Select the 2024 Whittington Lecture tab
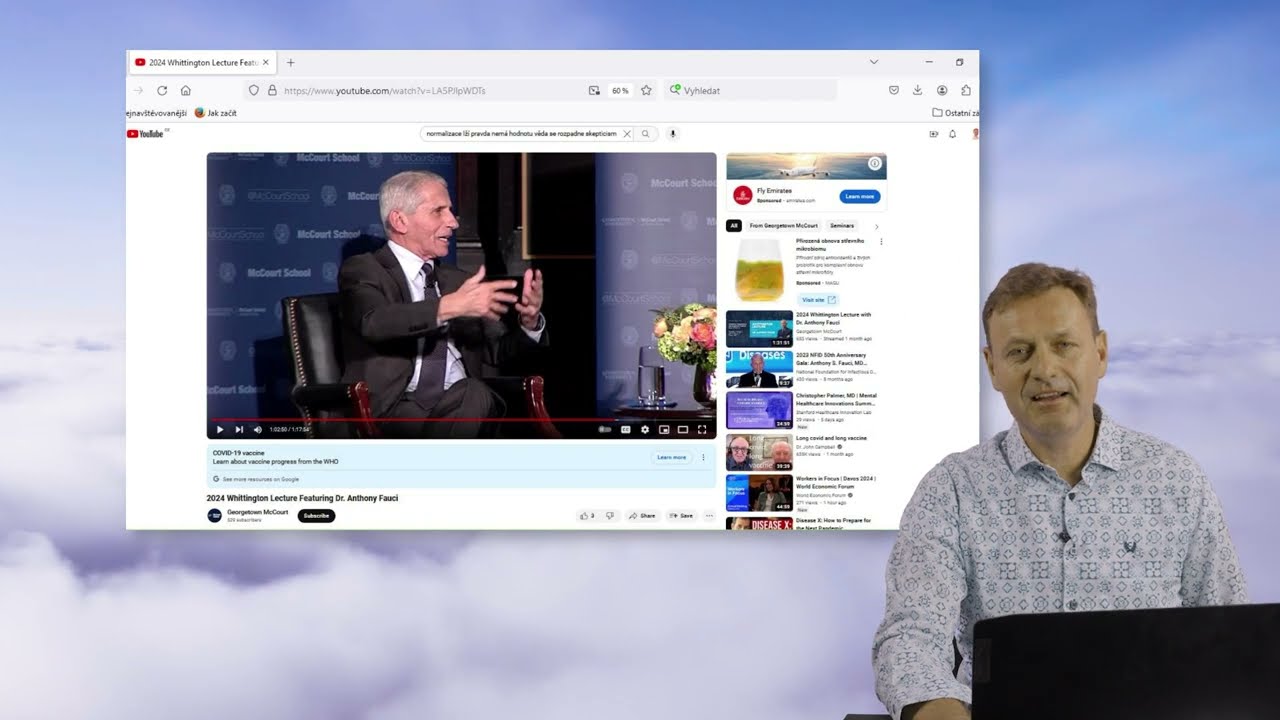This screenshot has height=720, width=1280. click(202, 62)
